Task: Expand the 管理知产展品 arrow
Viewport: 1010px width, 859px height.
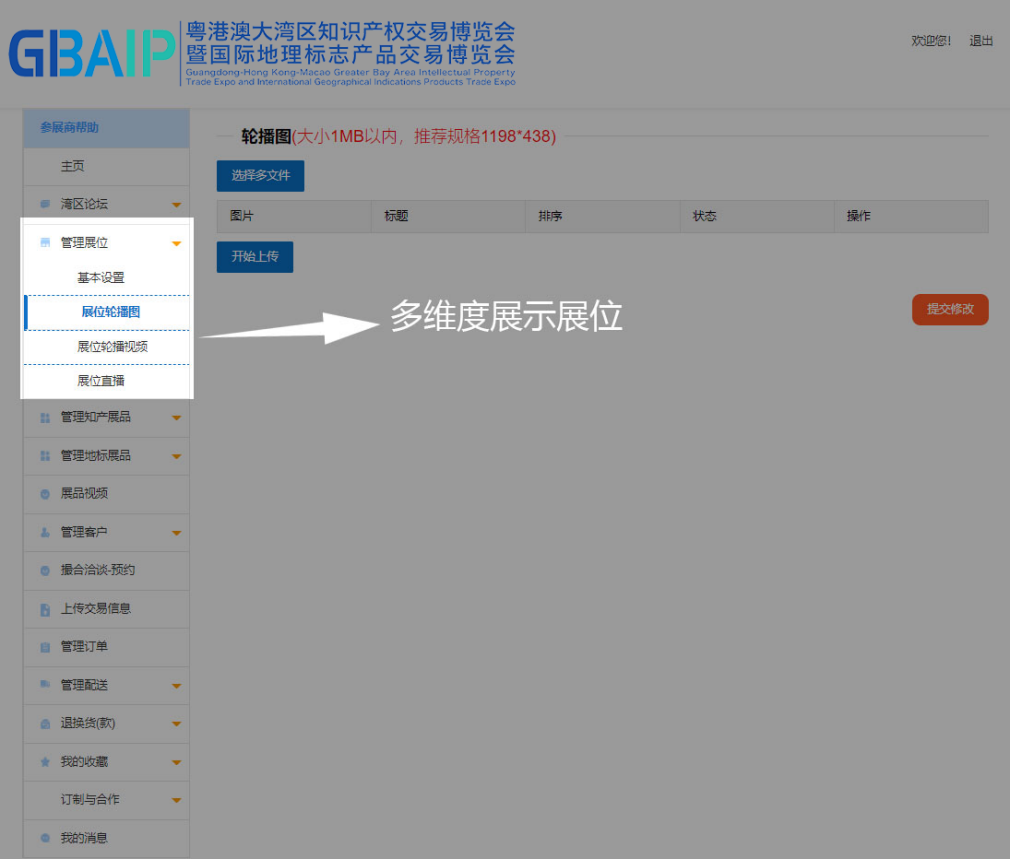Action: point(176,418)
